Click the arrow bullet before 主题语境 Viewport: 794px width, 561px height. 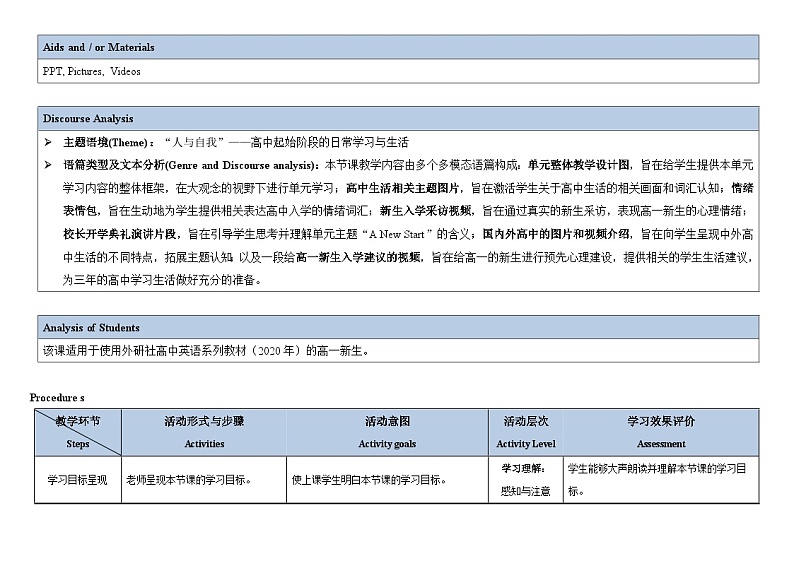click(48, 142)
